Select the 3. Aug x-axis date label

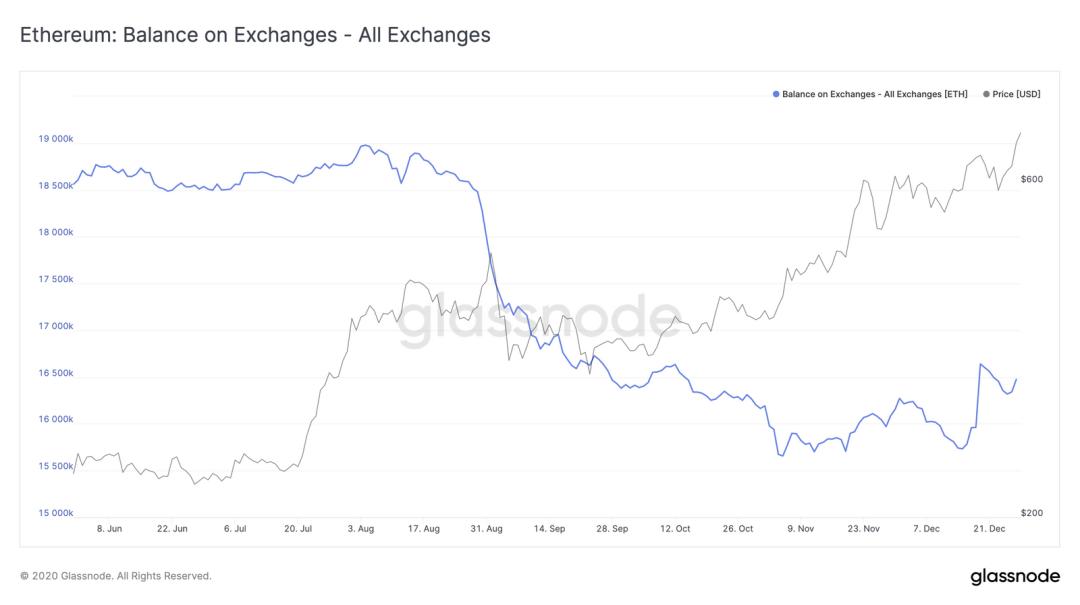click(x=361, y=529)
